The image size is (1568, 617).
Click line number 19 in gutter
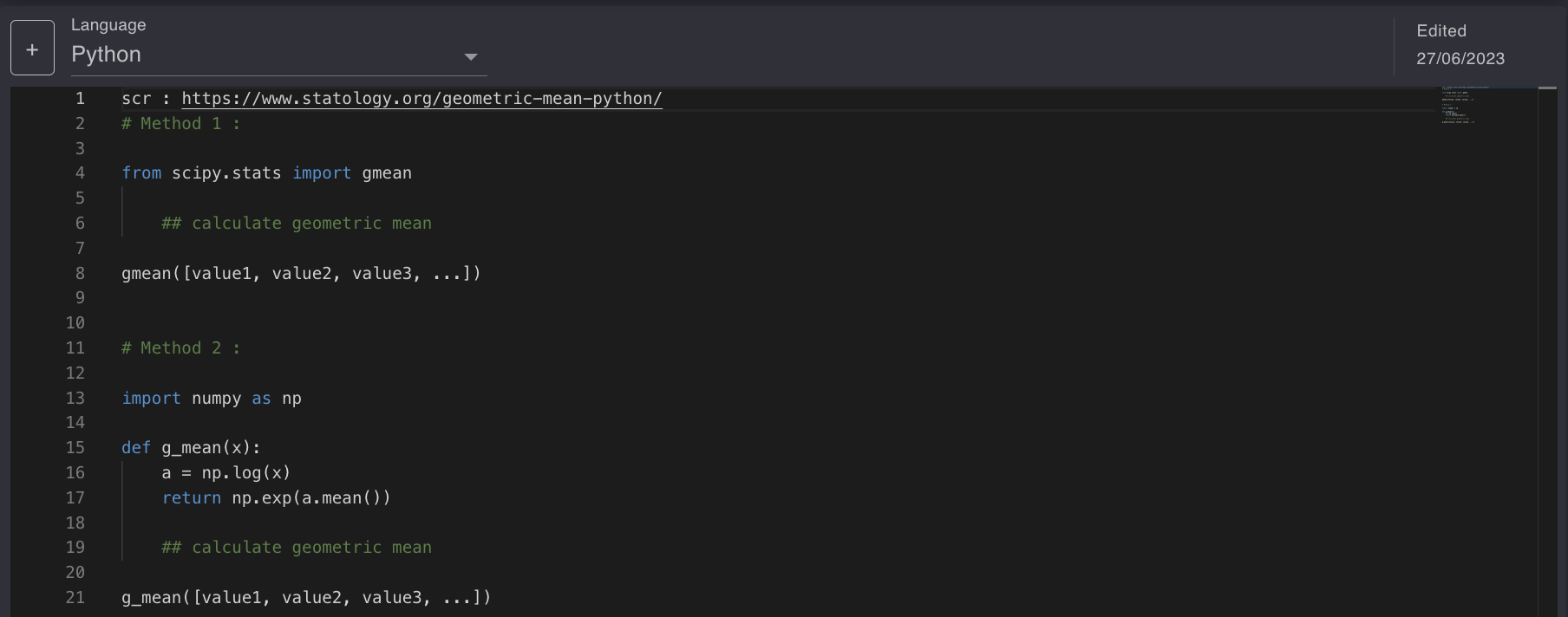pyautogui.click(x=75, y=548)
